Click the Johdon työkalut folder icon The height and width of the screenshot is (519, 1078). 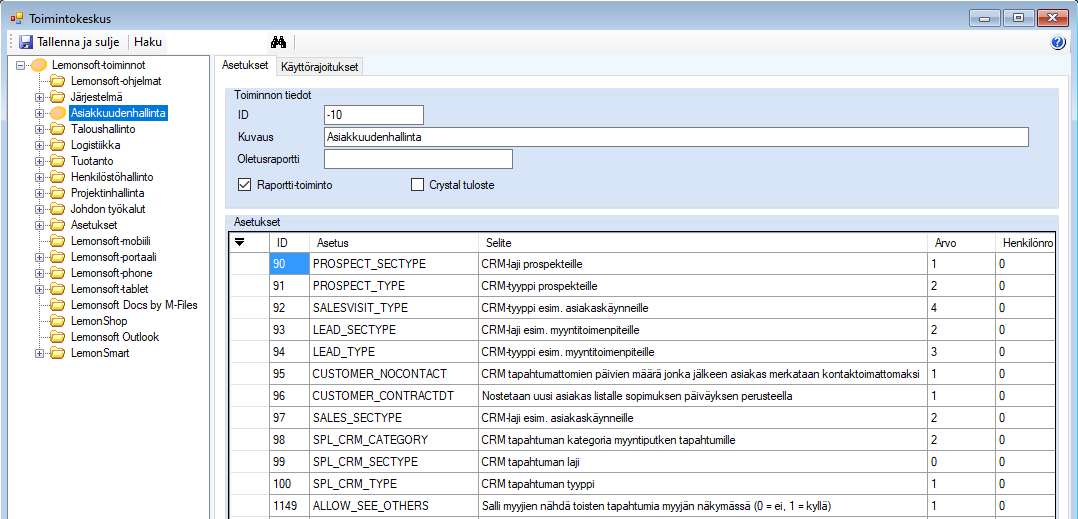tap(58, 209)
